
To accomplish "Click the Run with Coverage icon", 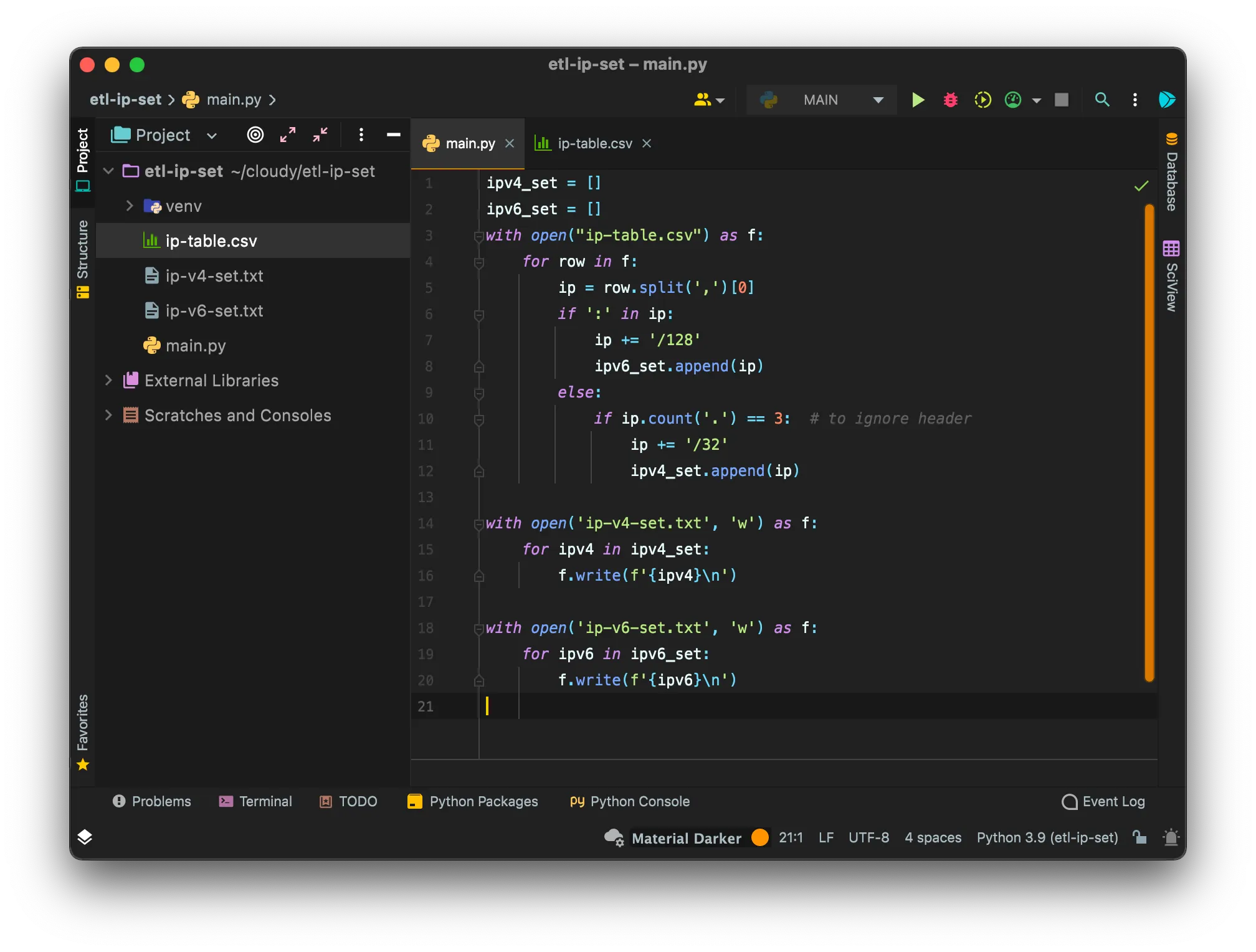I will click(x=982, y=100).
